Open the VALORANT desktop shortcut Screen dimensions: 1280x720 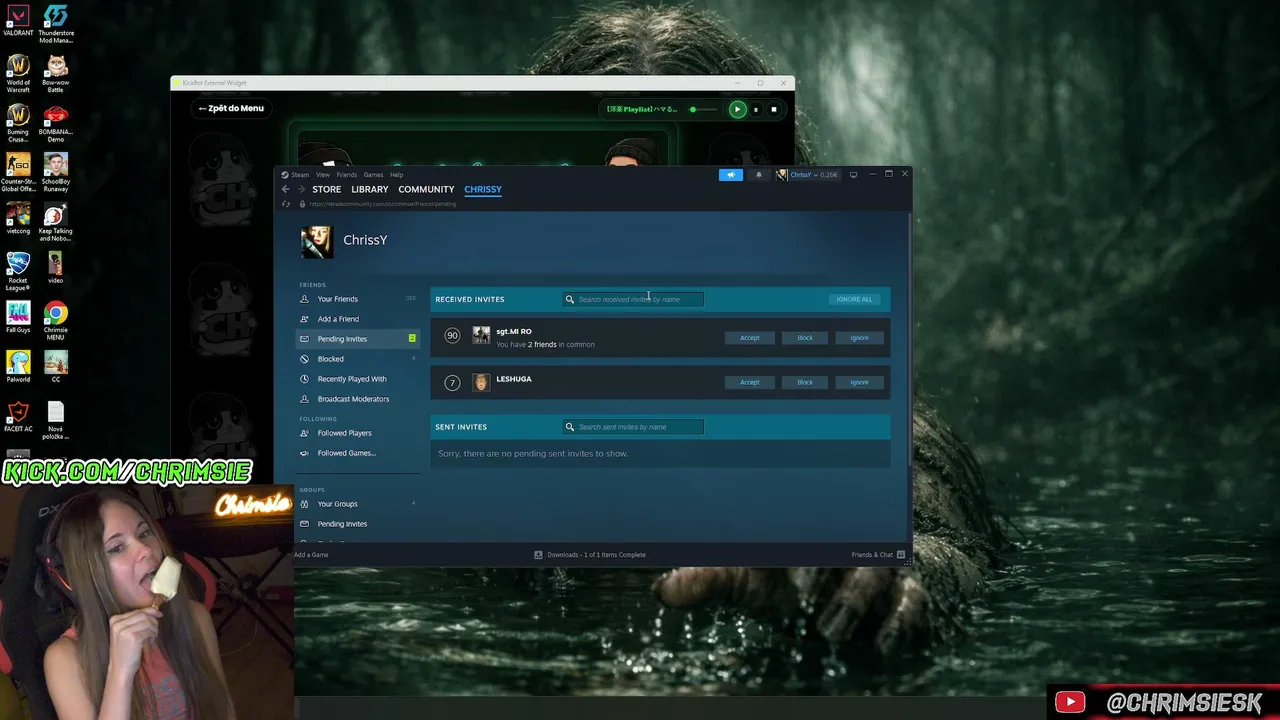pyautogui.click(x=18, y=21)
